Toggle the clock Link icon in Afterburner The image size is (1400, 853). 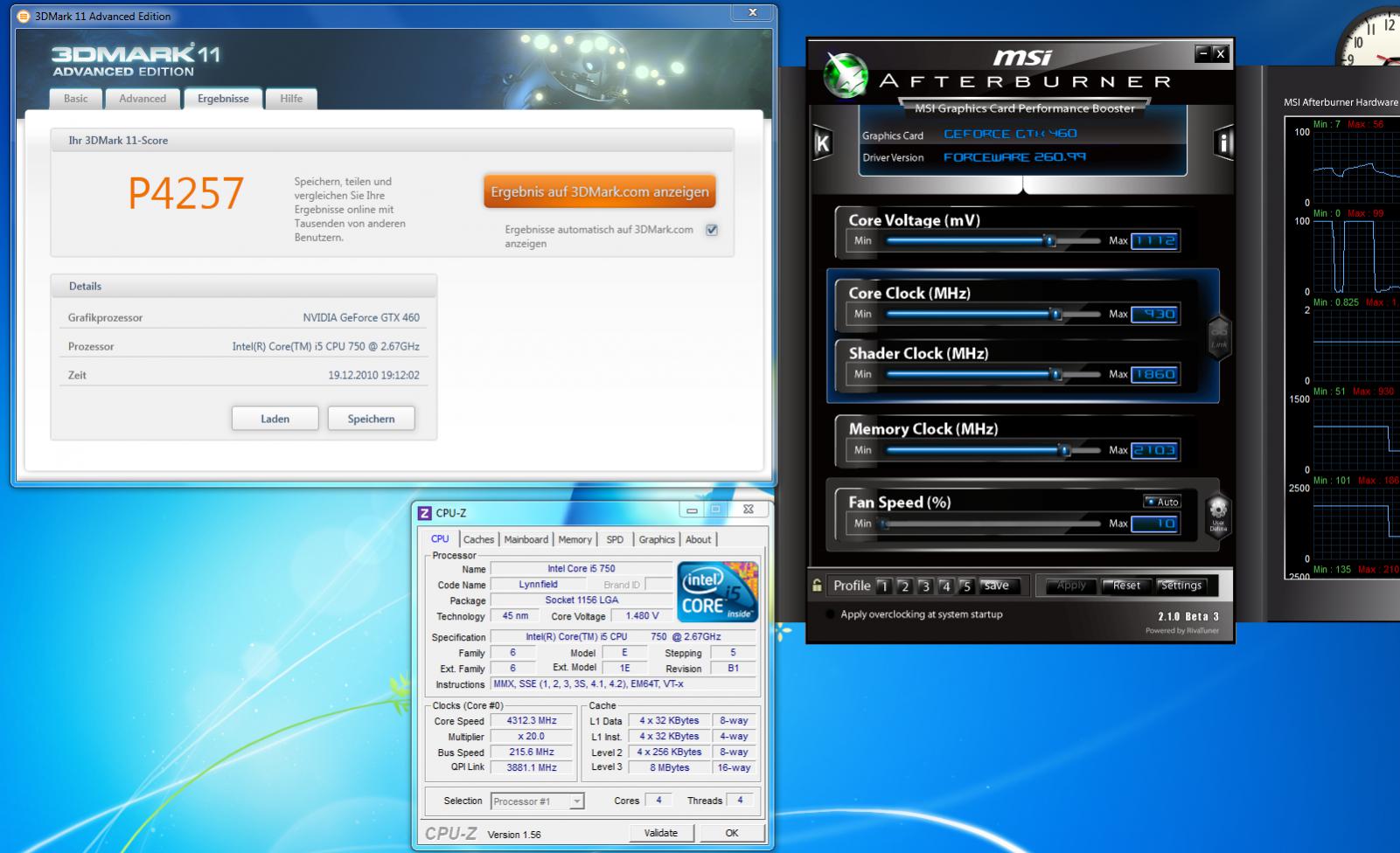tap(1218, 336)
